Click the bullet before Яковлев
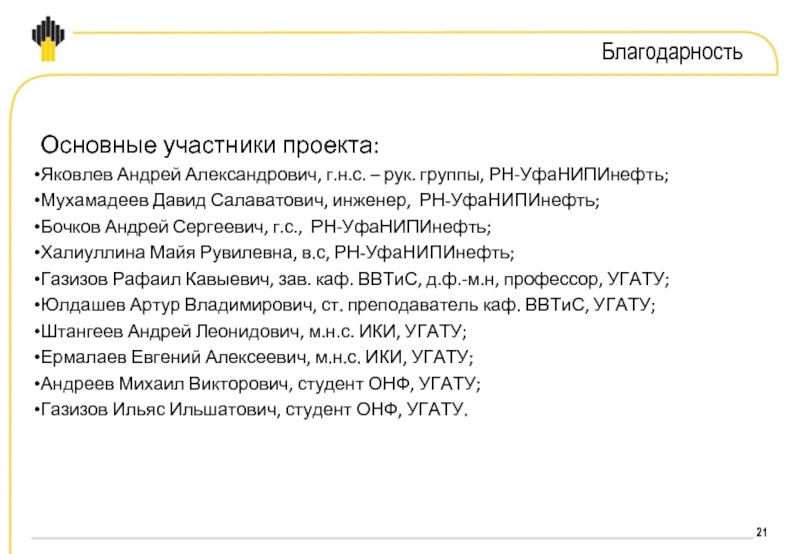Viewport: 800px width, 554px height. 37,175
